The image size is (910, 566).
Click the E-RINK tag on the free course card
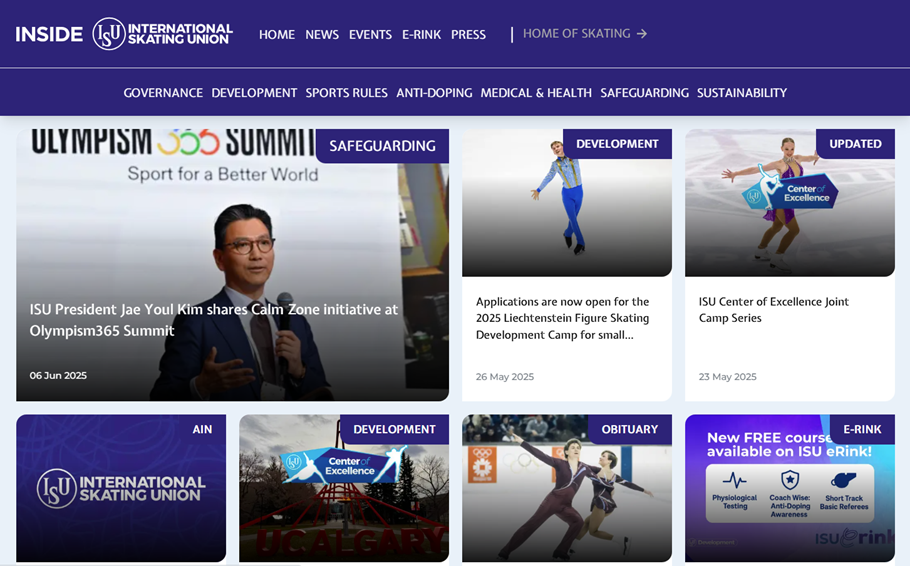point(862,430)
